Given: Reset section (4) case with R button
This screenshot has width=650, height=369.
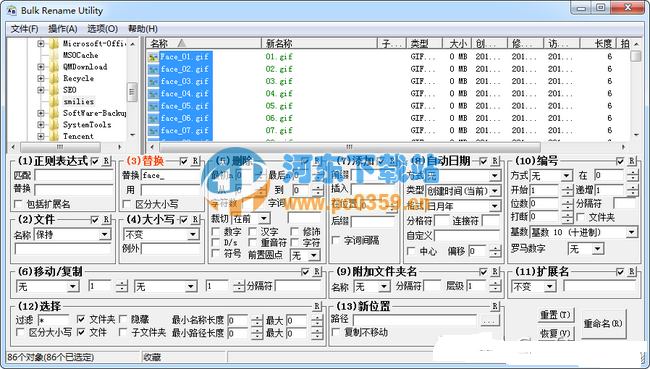Looking at the screenshot, I should (x=196, y=219).
